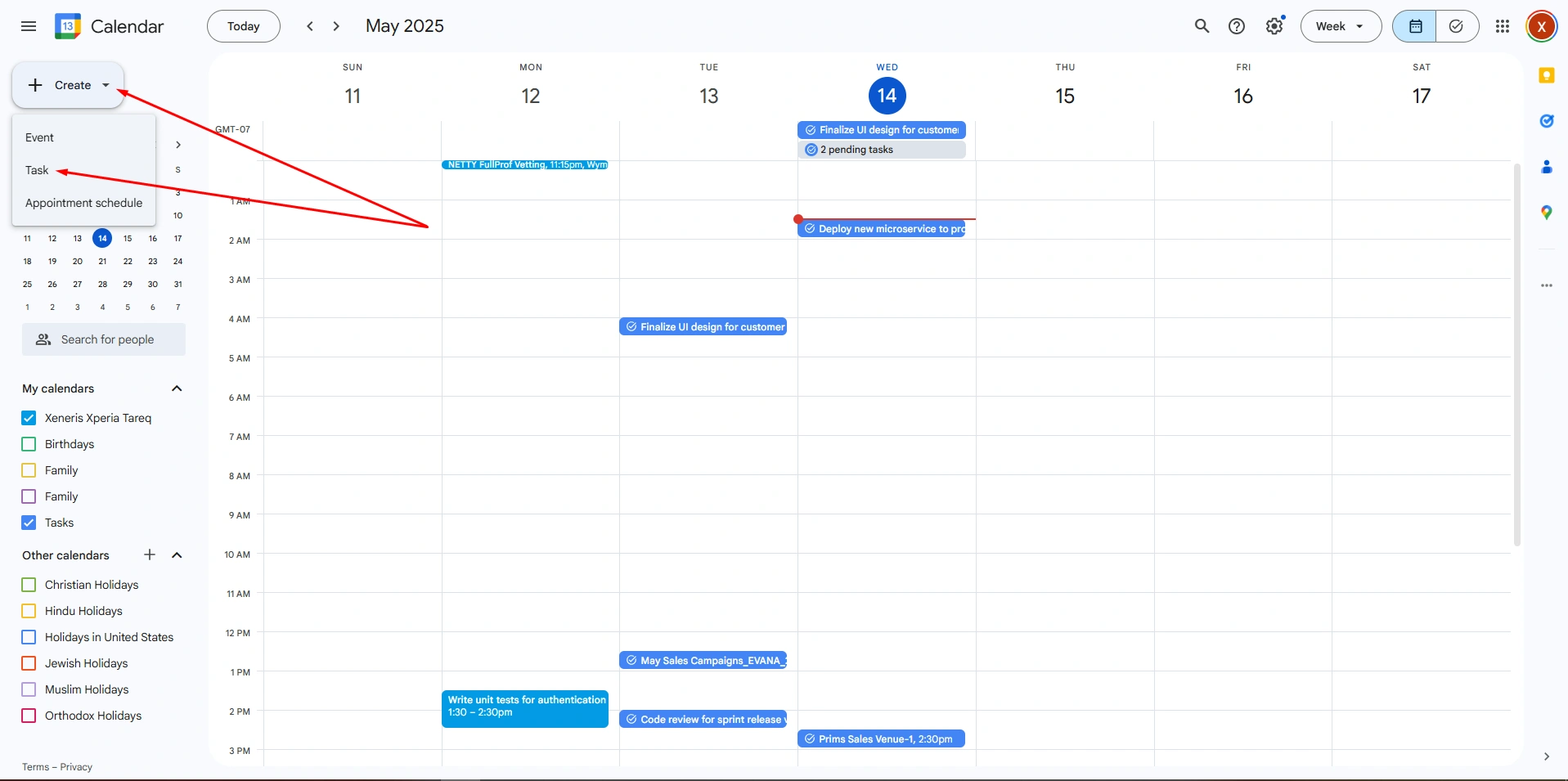Show Holidays in United States calendar
The image size is (1568, 781).
(x=29, y=637)
